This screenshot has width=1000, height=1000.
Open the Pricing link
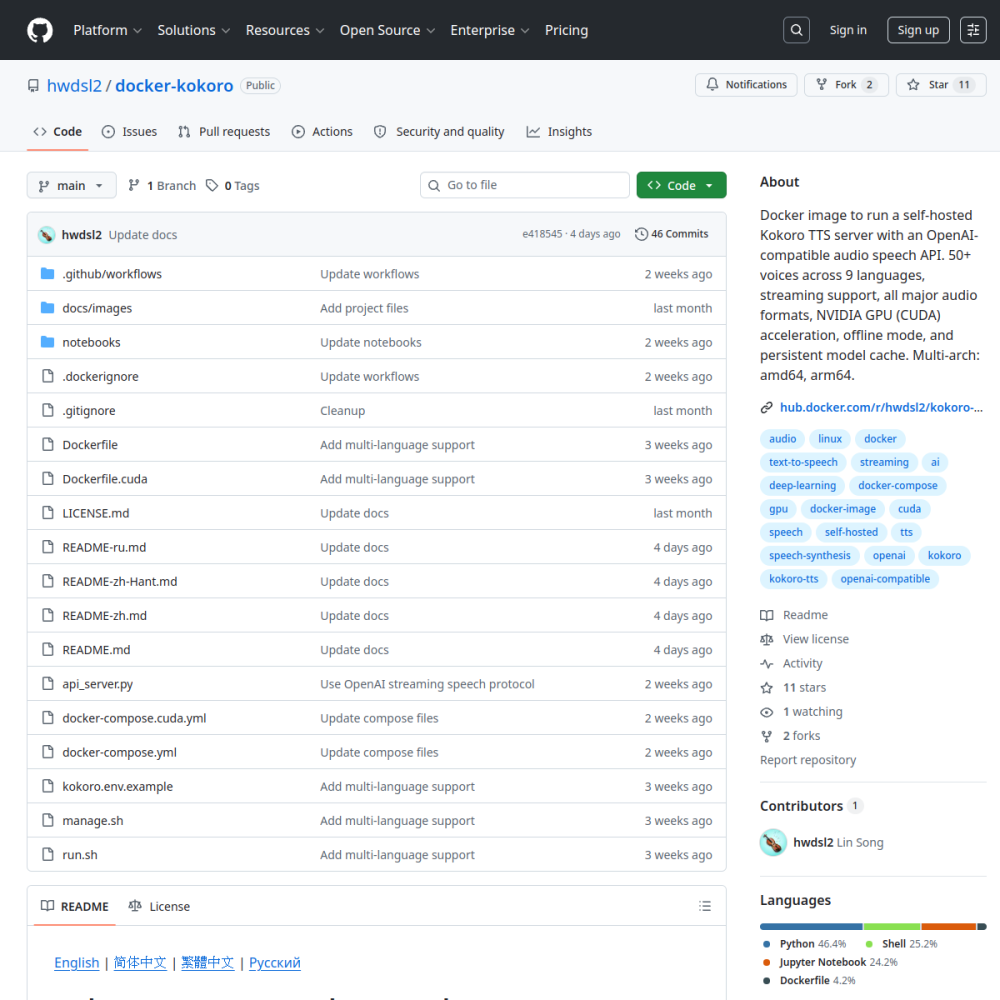click(x=566, y=30)
